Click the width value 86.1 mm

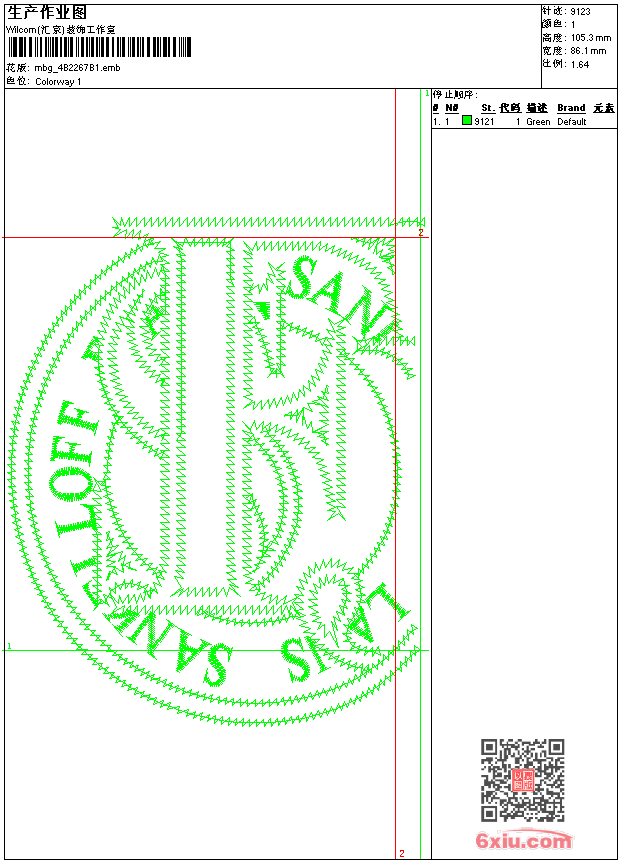click(x=588, y=51)
